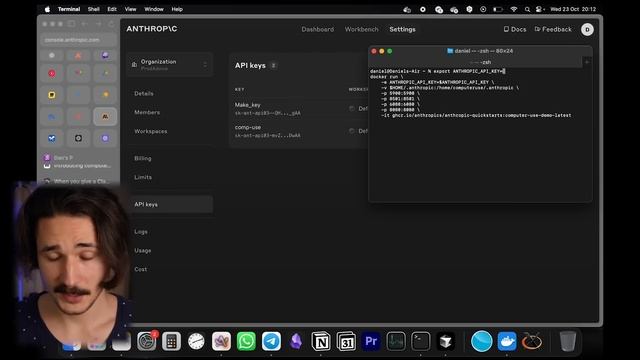
Task: Open the Help menu
Action: [x=177, y=9]
